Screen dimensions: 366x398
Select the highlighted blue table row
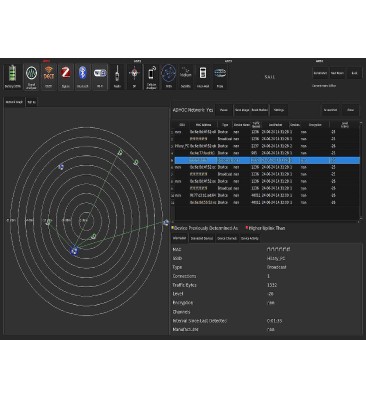tap(267, 160)
